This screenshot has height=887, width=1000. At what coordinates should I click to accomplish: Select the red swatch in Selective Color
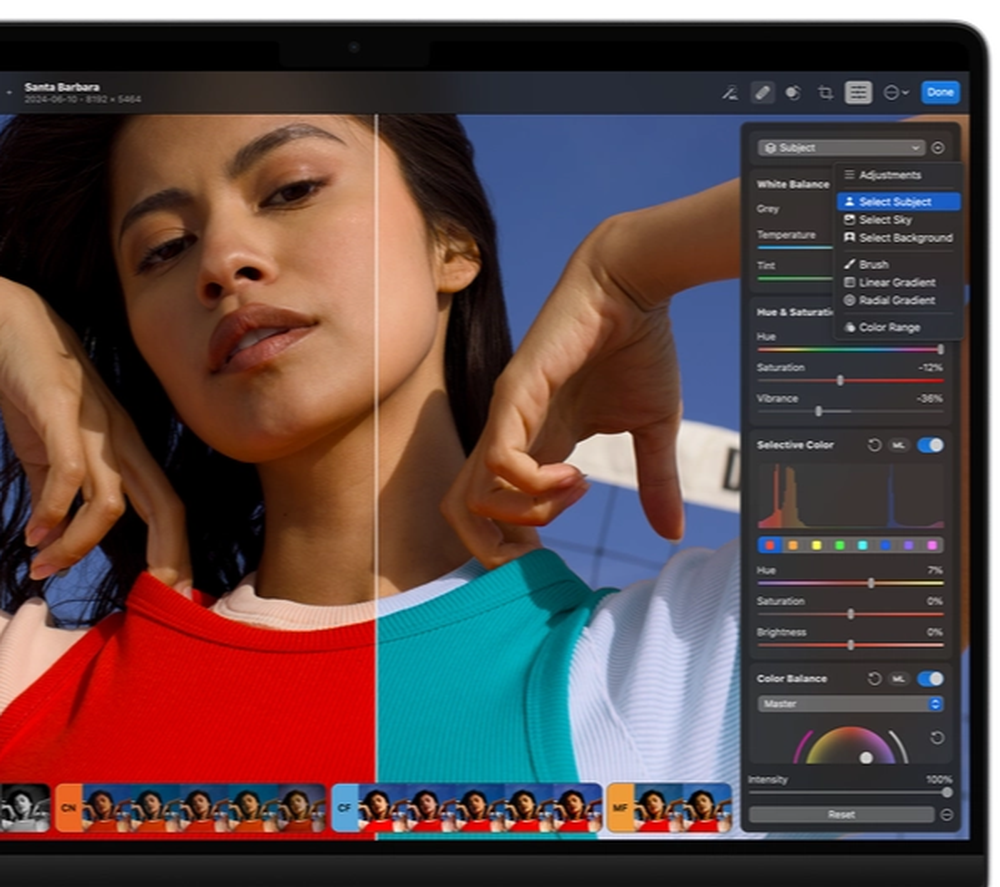click(x=770, y=544)
